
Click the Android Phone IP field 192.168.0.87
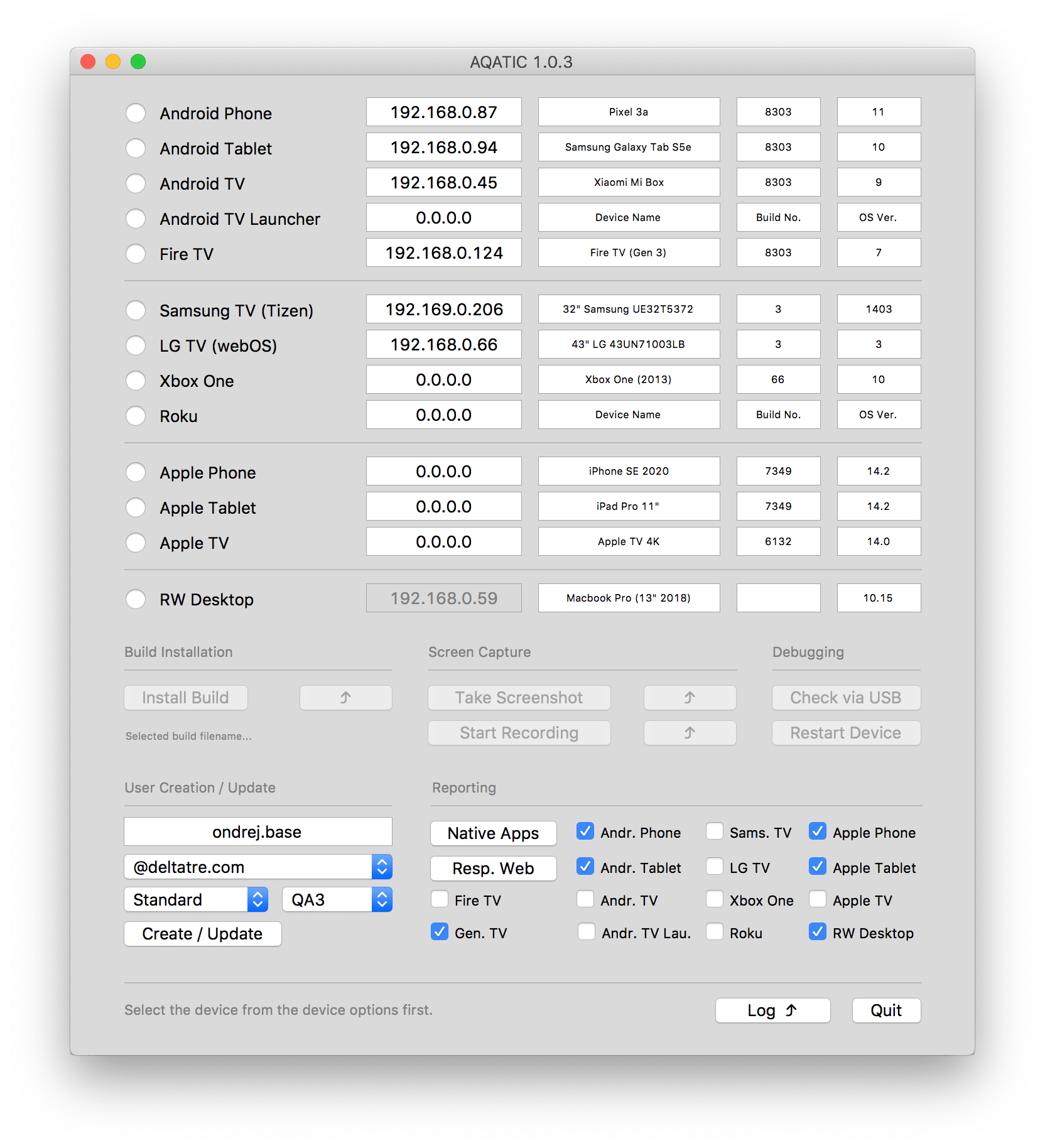click(444, 112)
